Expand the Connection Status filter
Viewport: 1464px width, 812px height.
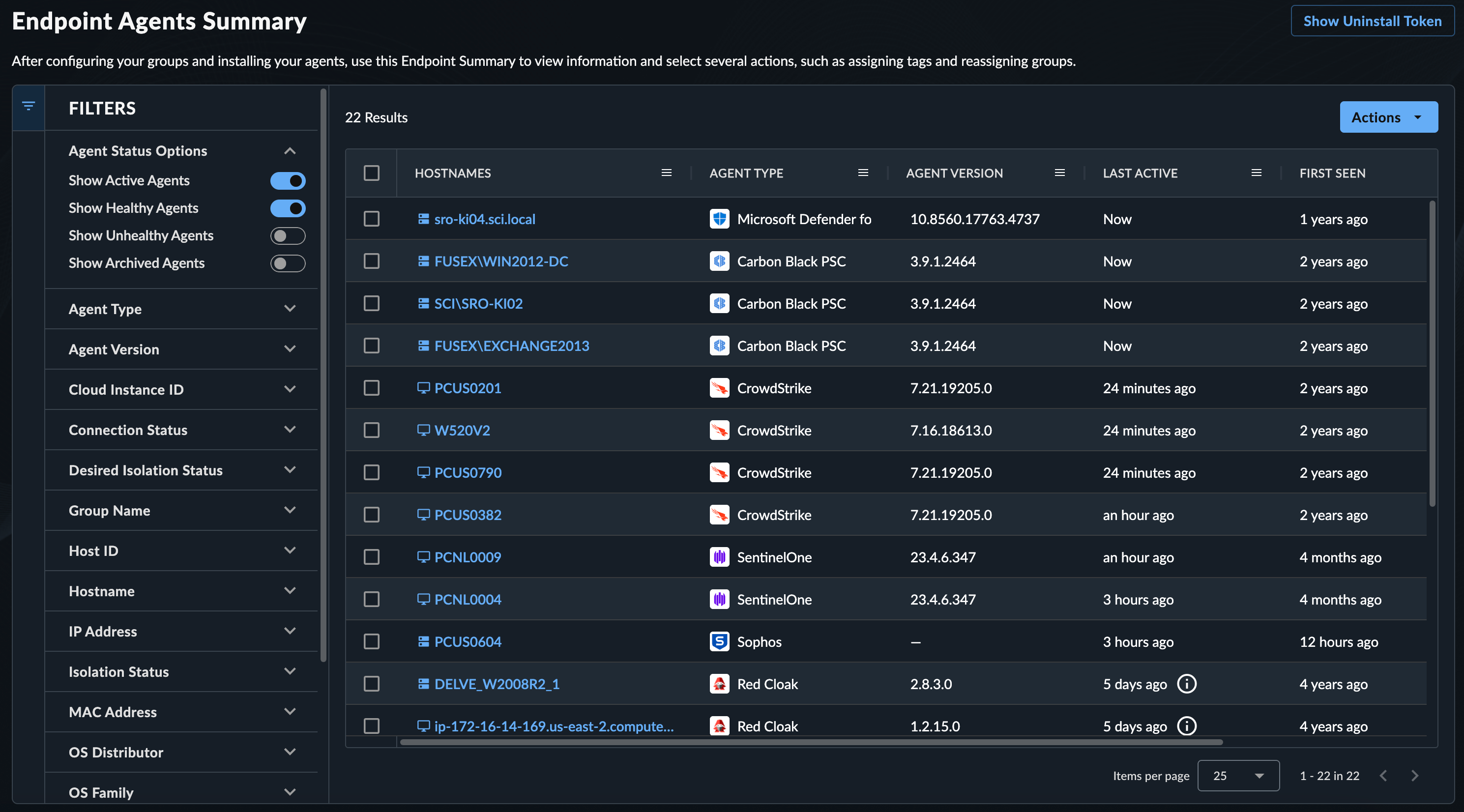[x=290, y=430]
